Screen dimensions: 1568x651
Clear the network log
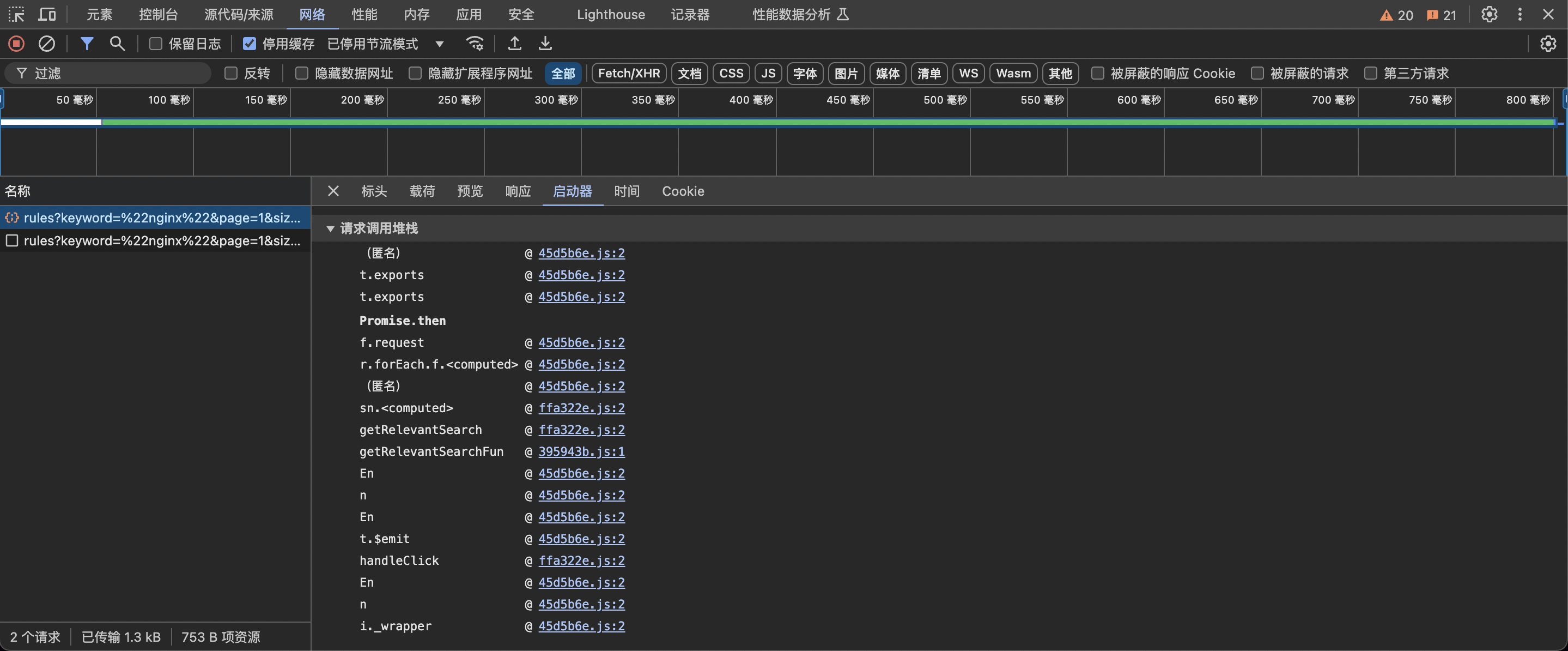coord(47,44)
